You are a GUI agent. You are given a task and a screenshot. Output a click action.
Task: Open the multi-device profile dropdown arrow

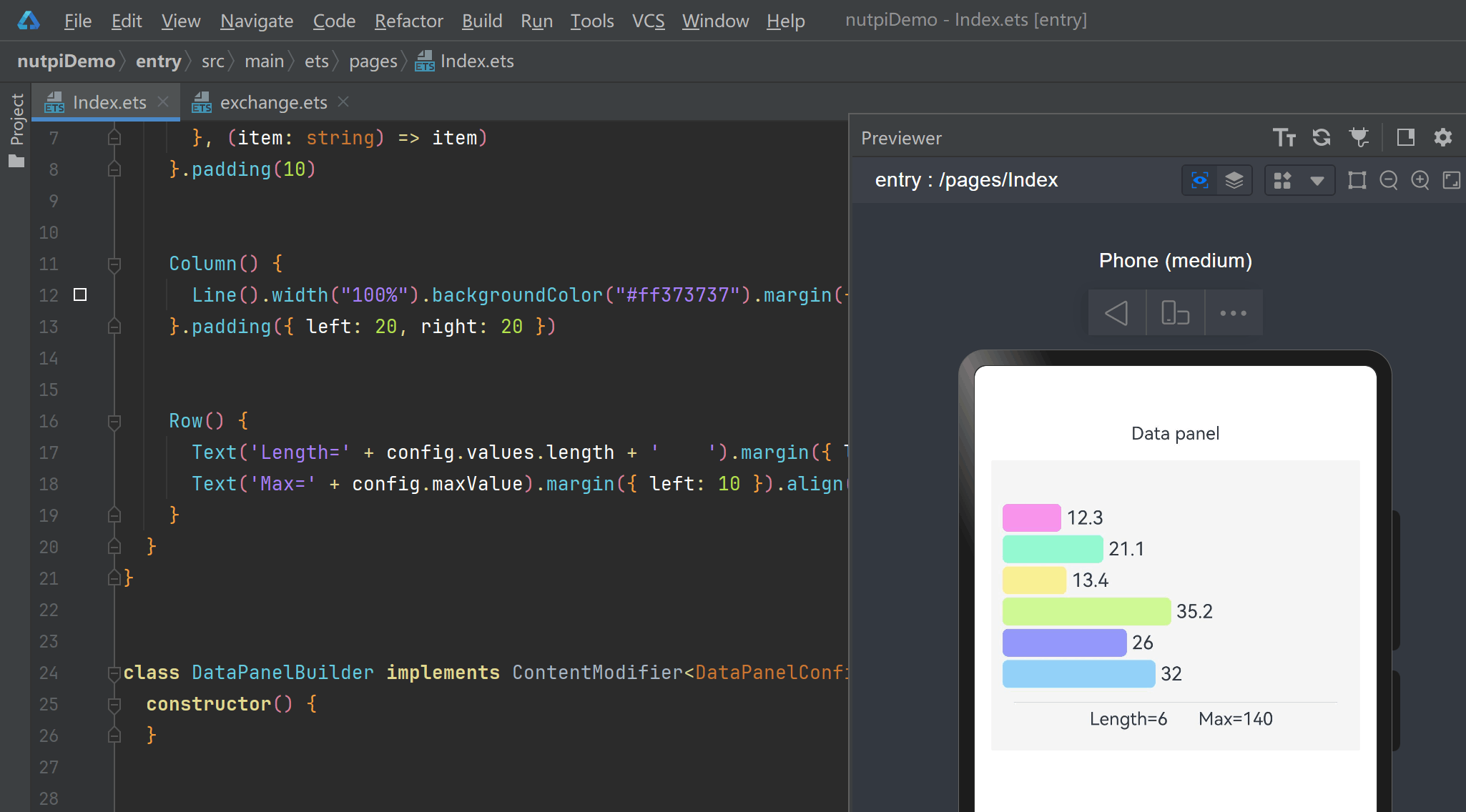pyautogui.click(x=1317, y=180)
